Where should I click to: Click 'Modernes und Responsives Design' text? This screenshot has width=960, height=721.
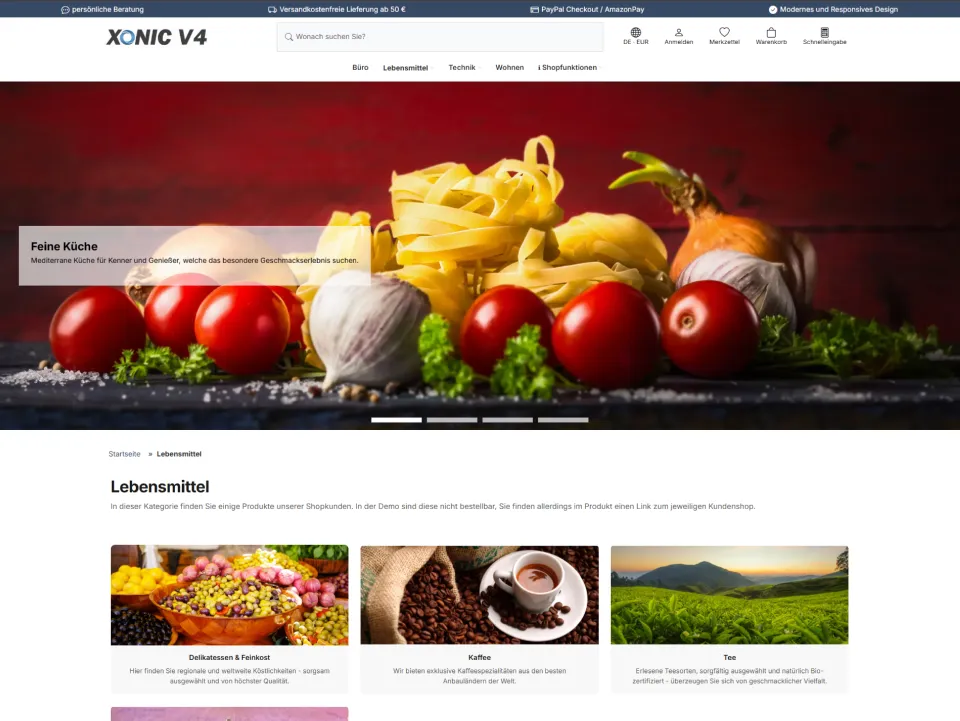(x=839, y=10)
